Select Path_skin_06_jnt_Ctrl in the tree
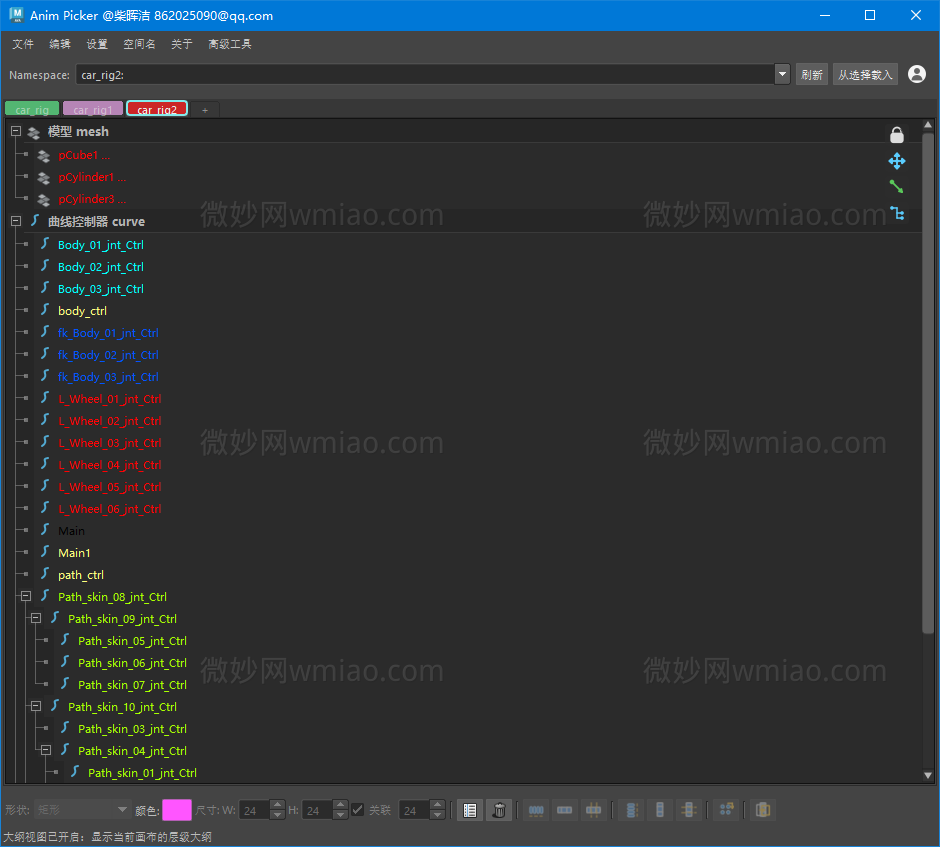 (x=132, y=663)
